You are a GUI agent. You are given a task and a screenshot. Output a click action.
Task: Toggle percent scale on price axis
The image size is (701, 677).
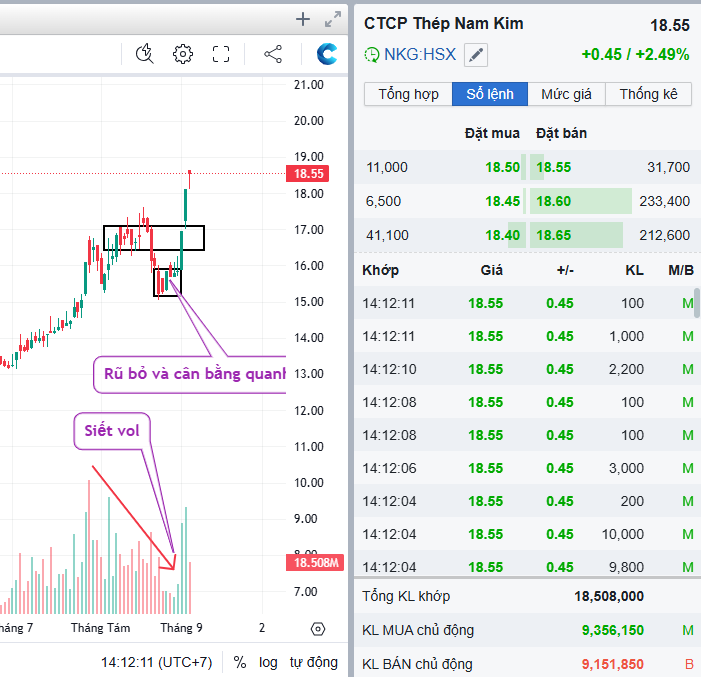240,662
